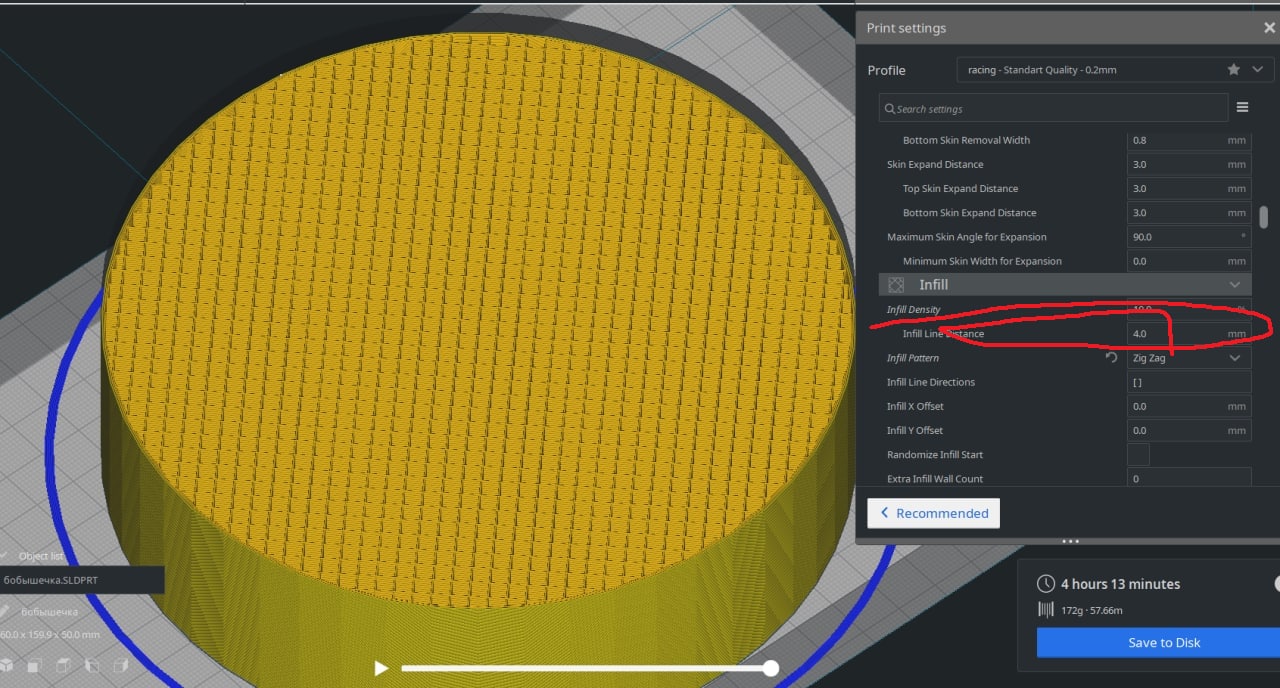Click the simulation progress slider track
1280x688 pixels.
tap(585, 668)
